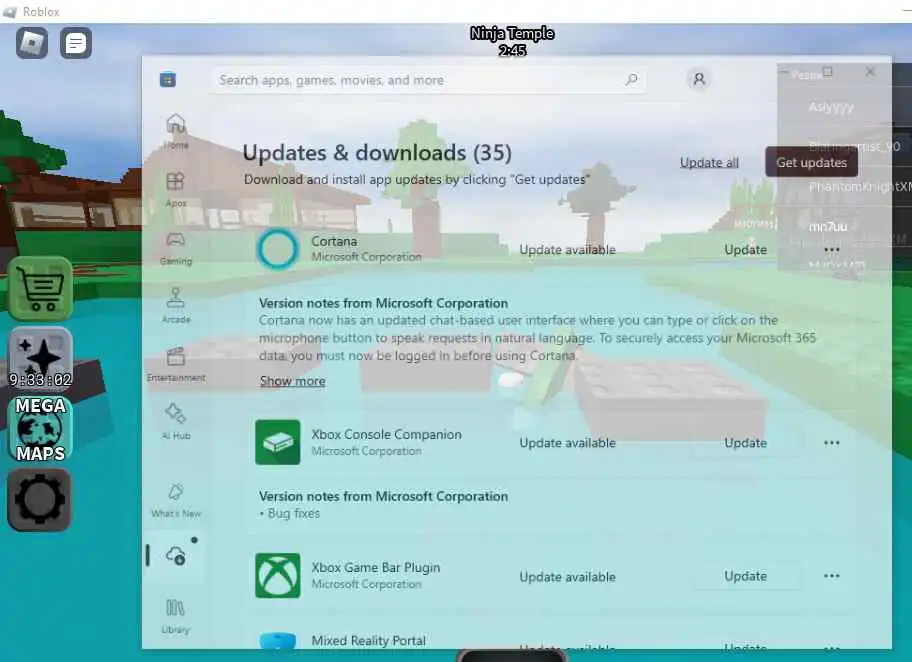Image resolution: width=912 pixels, height=662 pixels.
Task: Click the Ninja Temple map title
Action: point(512,34)
